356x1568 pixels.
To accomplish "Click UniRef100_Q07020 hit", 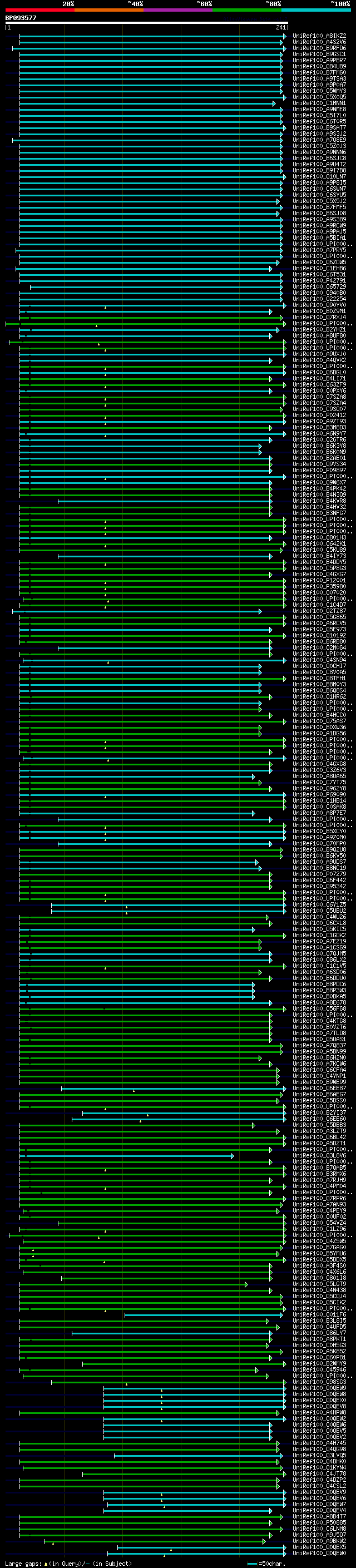I will pyautogui.click(x=319, y=592).
